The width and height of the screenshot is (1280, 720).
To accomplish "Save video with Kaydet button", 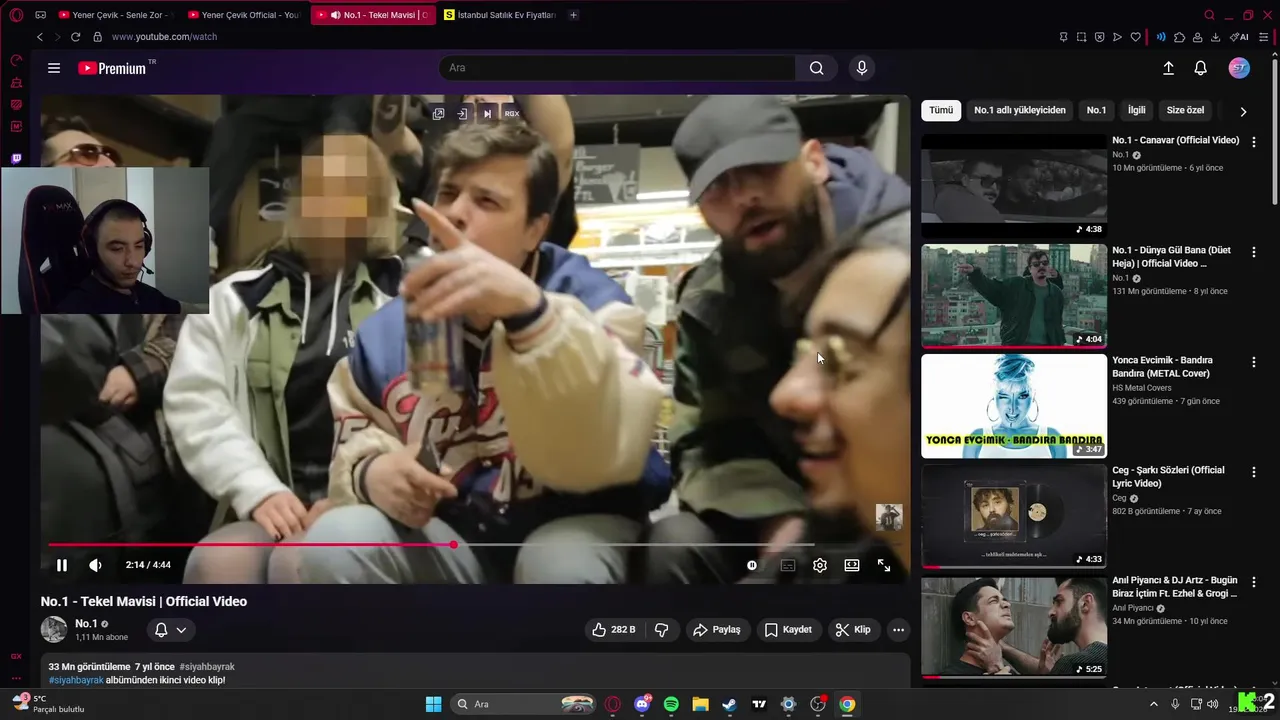I will click(788, 630).
